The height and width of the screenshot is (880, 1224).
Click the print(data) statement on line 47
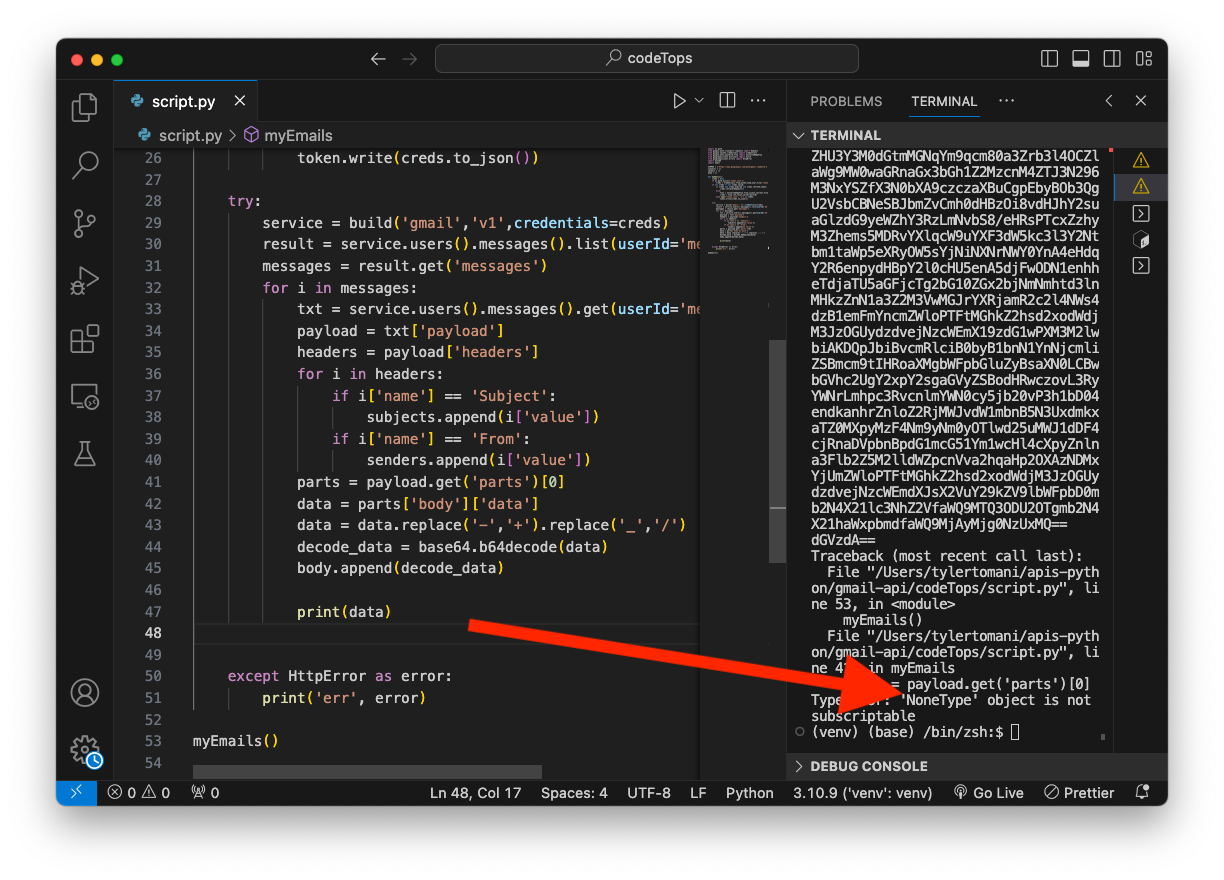pos(344,612)
